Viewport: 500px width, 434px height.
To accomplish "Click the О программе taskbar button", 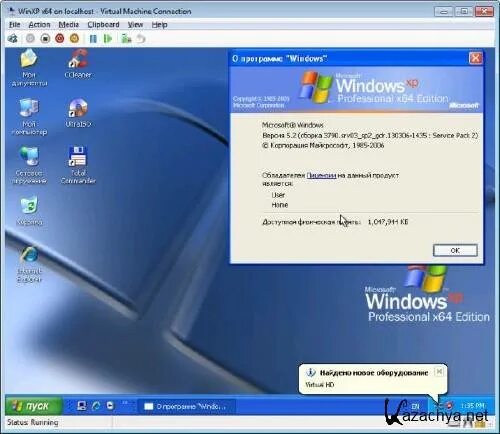I will pos(187,406).
